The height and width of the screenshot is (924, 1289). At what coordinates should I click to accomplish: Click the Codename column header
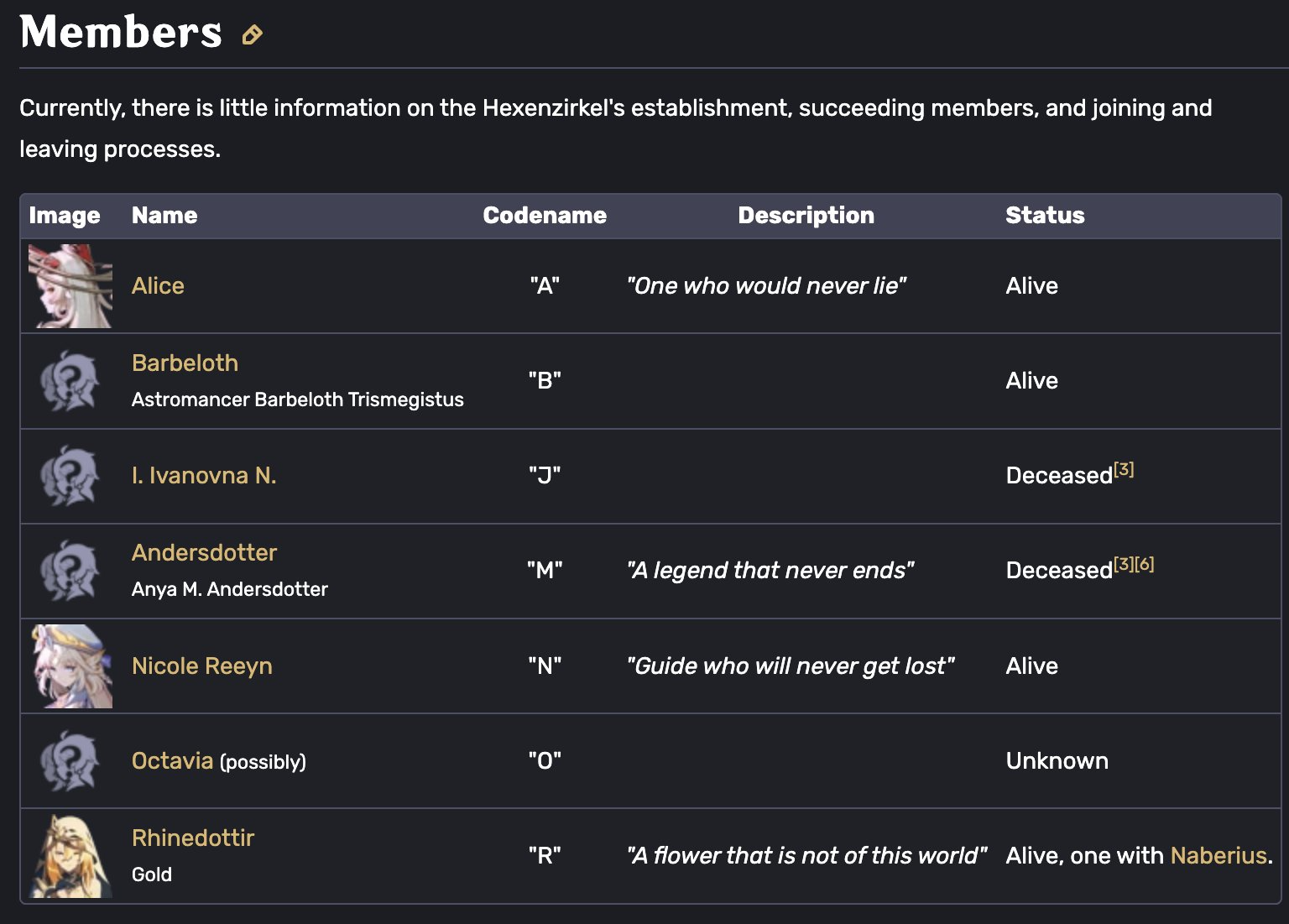tap(545, 216)
